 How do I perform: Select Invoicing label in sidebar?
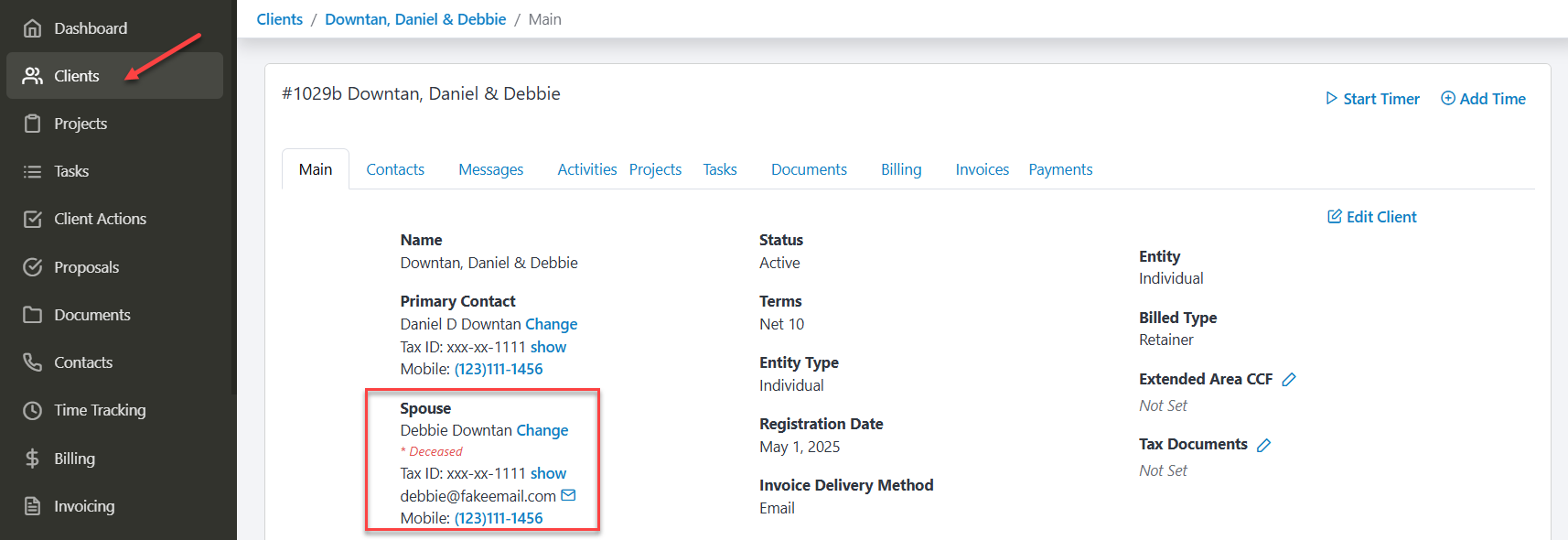[84, 506]
